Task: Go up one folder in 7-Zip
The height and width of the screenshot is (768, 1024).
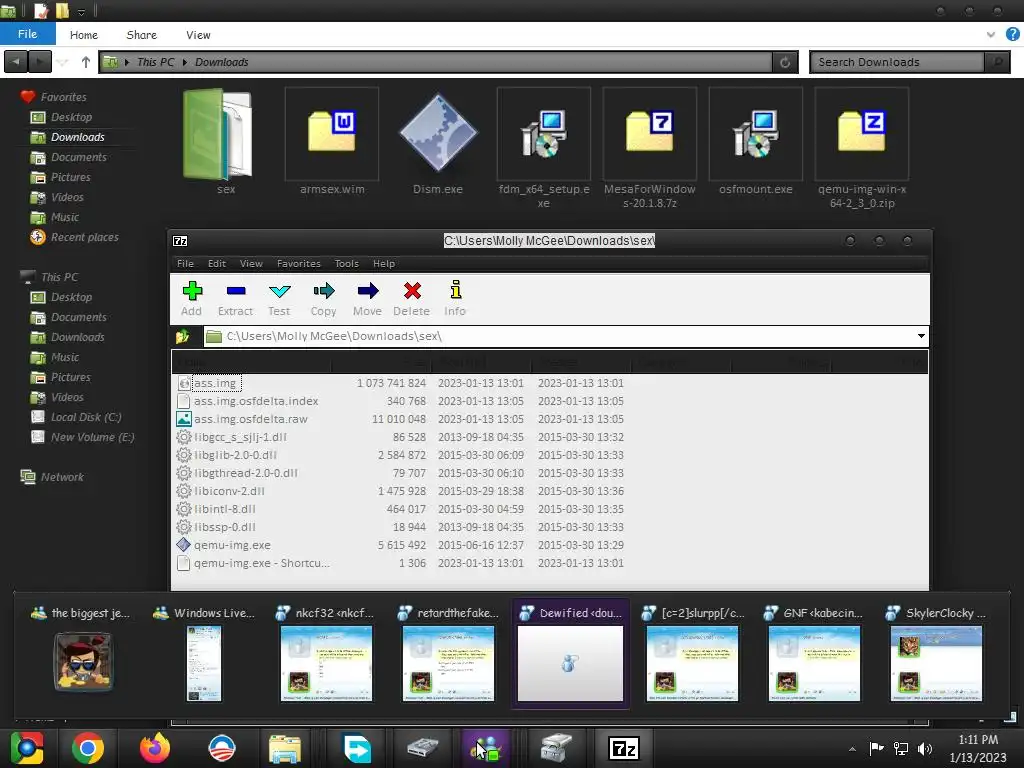Action: (183, 336)
